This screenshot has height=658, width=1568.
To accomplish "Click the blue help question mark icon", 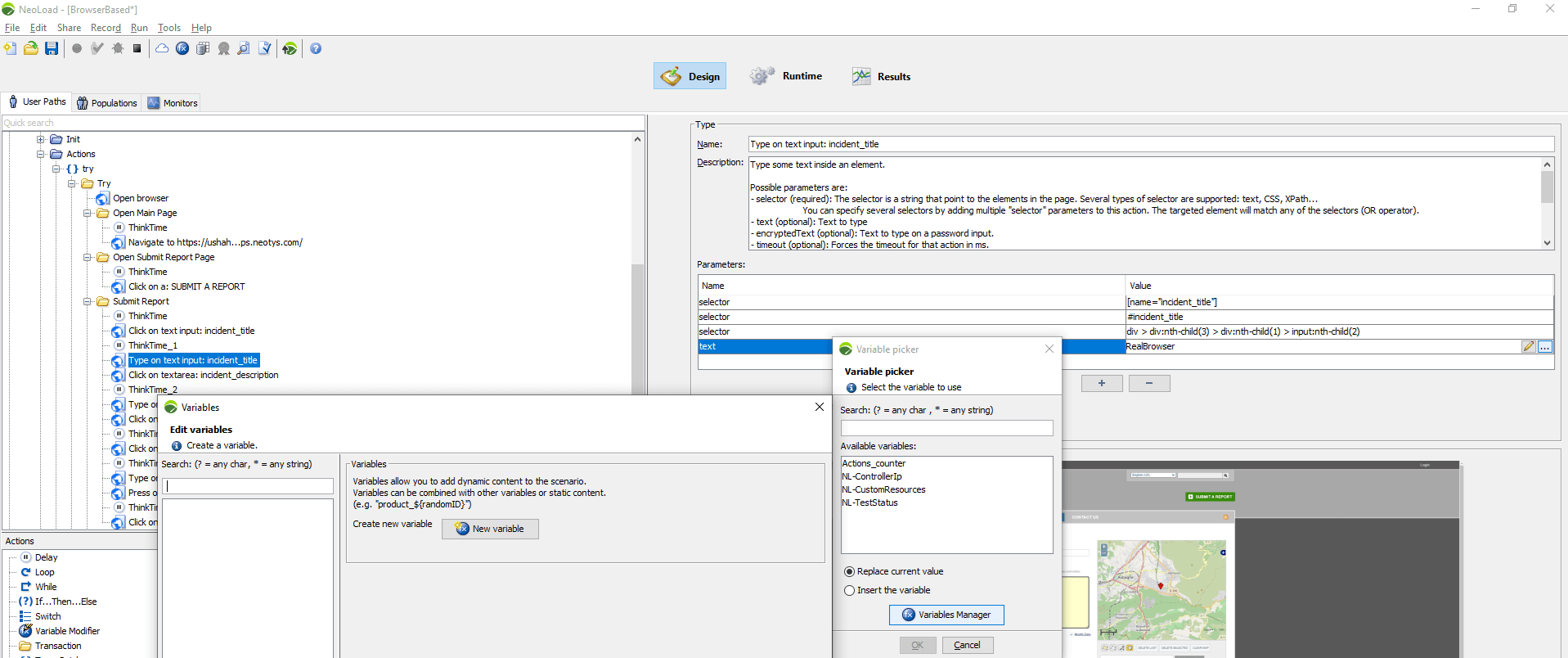I will click(x=316, y=48).
